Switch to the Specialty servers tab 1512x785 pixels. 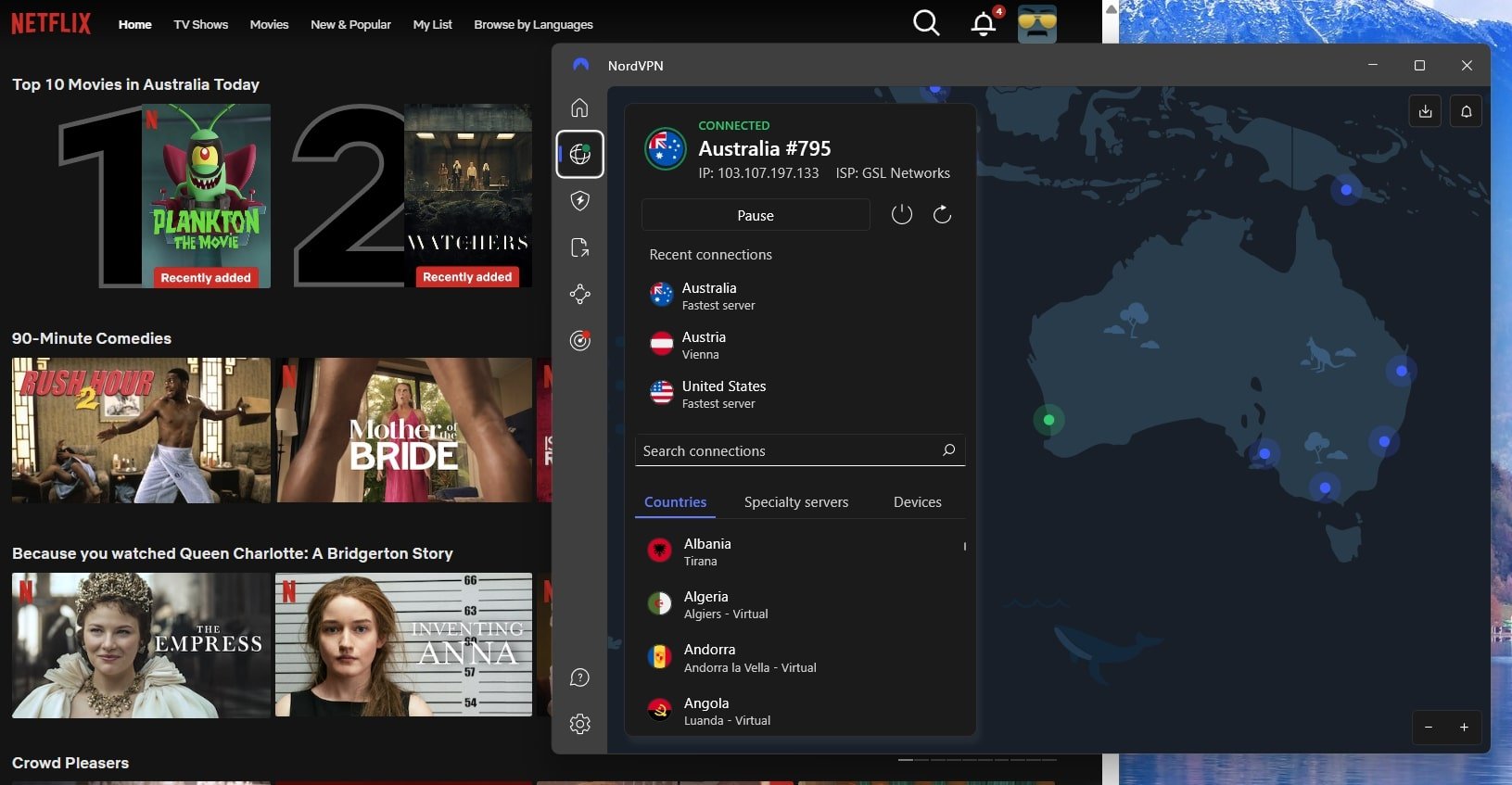pyautogui.click(x=796, y=502)
